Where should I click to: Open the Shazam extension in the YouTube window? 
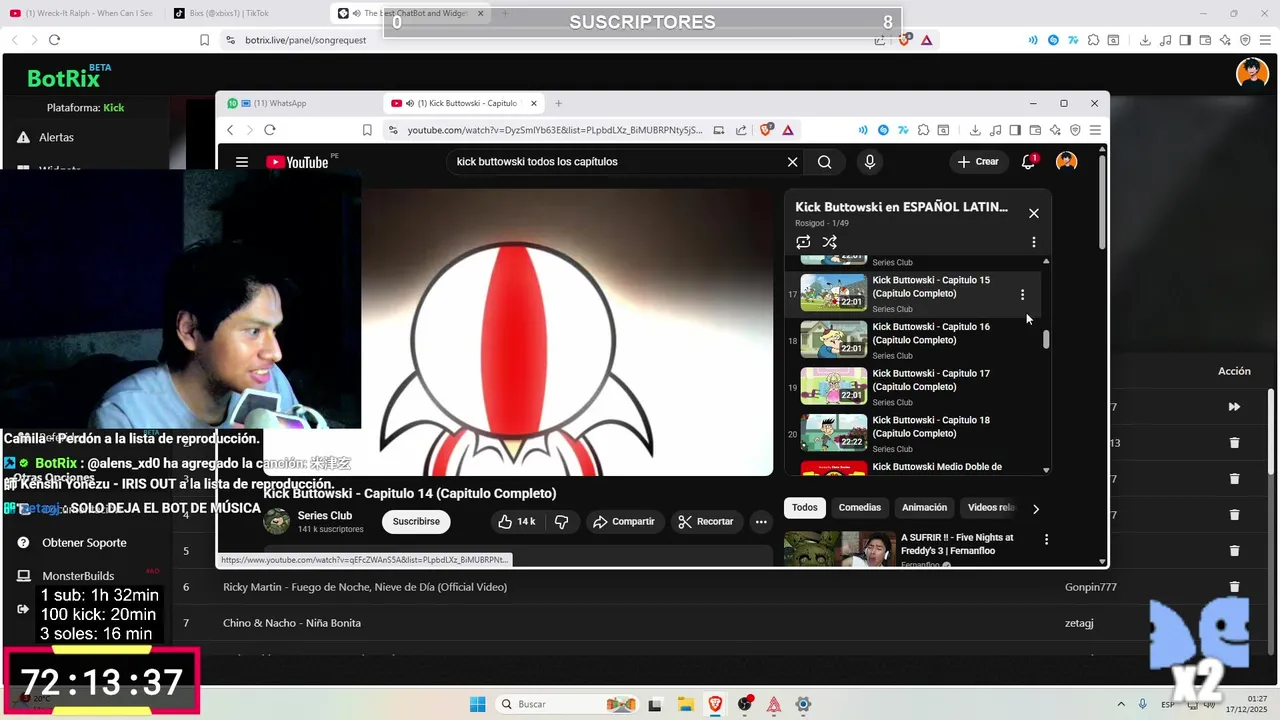coord(883,130)
